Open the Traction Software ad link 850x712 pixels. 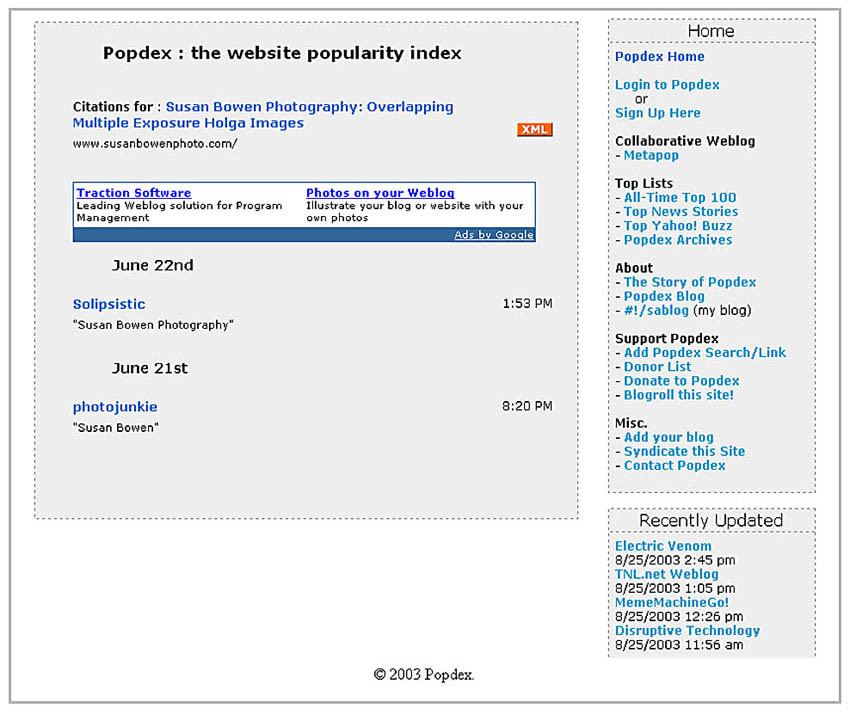[133, 193]
